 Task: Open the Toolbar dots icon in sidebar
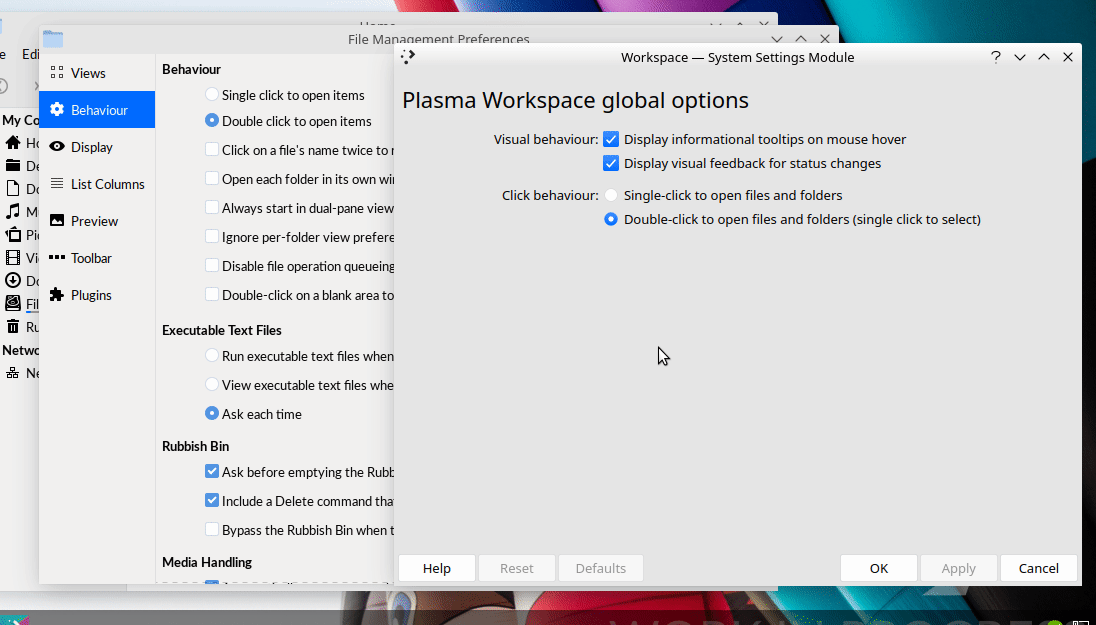(x=57, y=258)
